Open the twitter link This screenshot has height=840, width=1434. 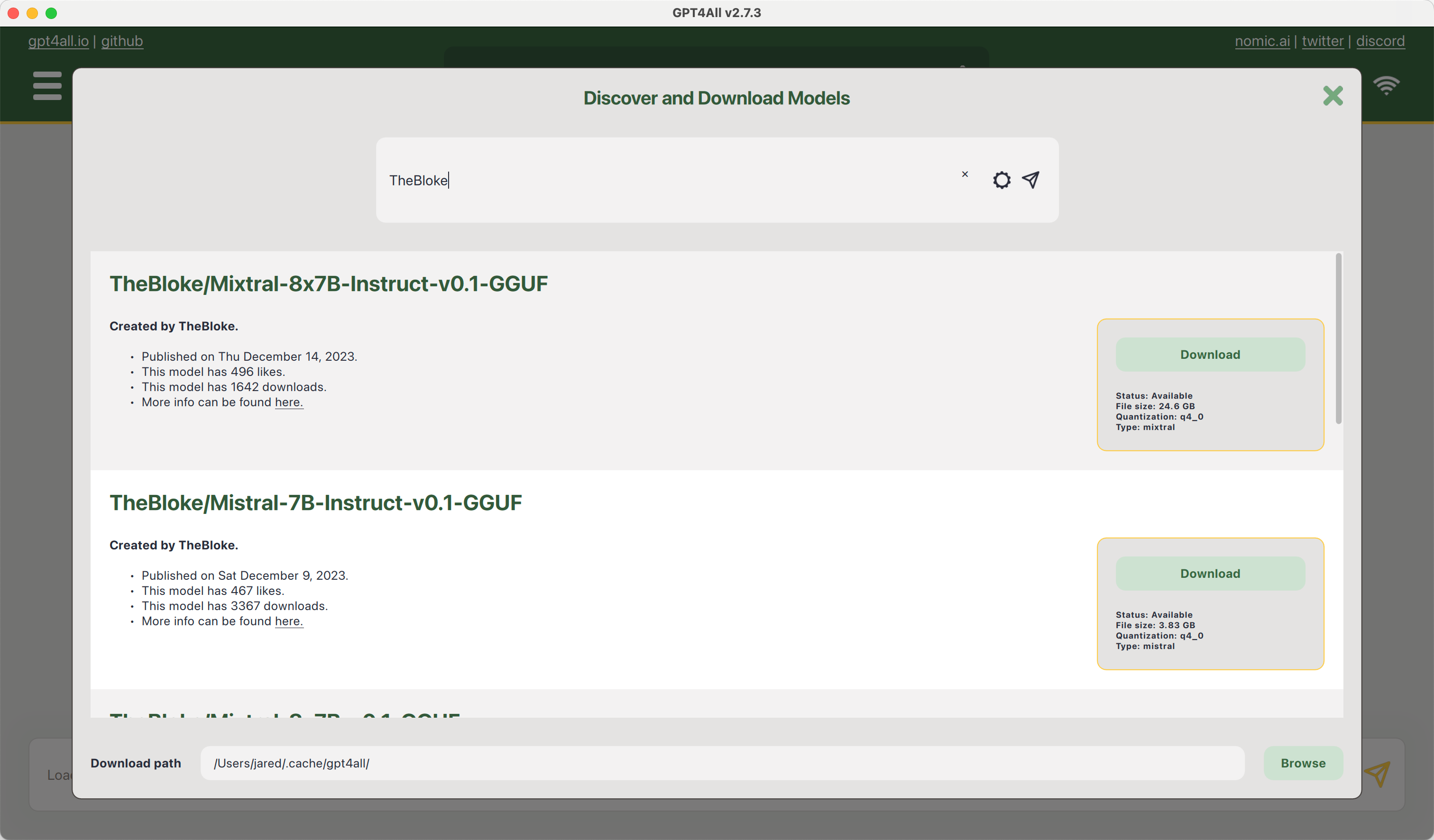[1322, 41]
